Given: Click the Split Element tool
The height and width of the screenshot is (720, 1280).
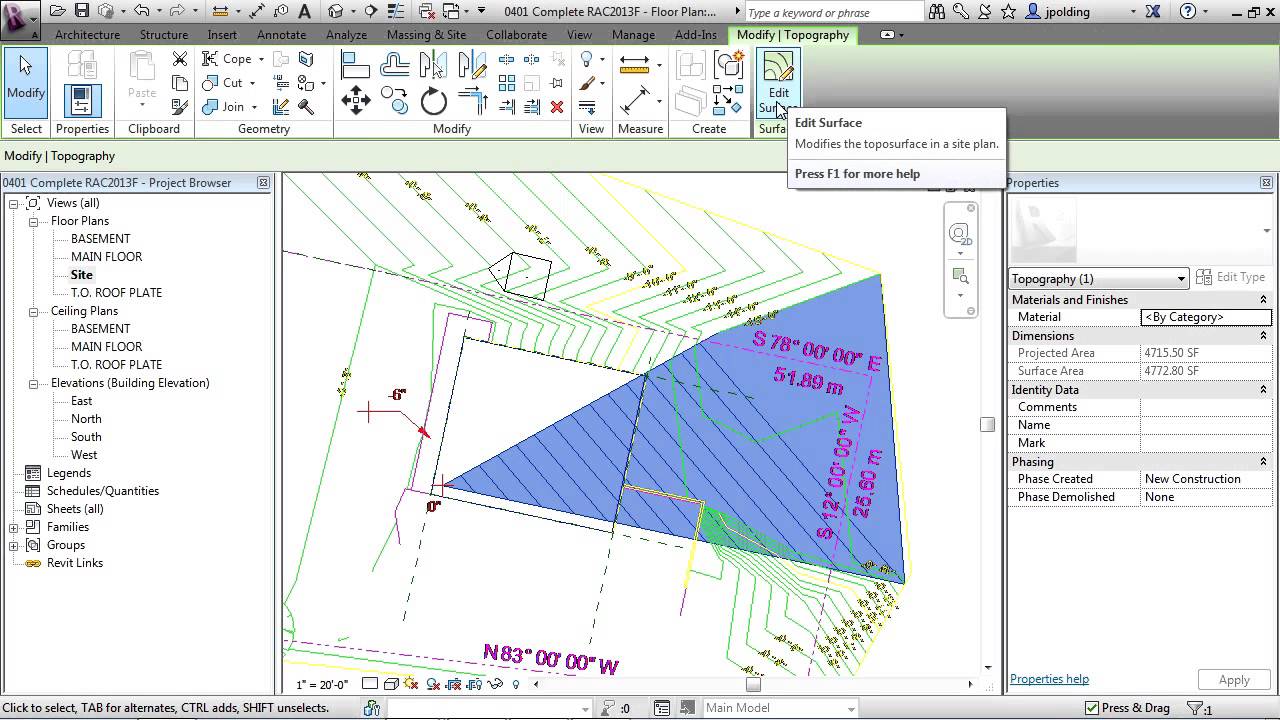Looking at the screenshot, I should click(507, 61).
